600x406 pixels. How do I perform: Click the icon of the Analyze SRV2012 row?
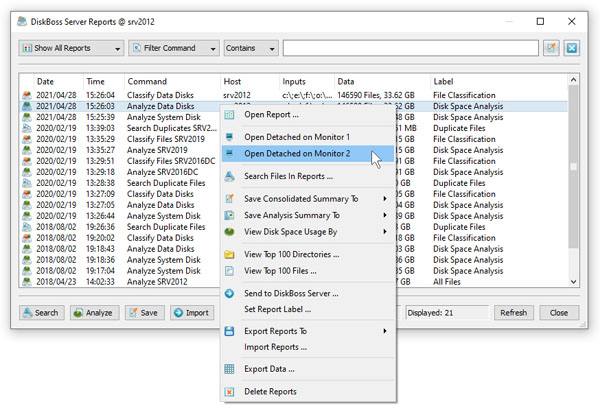coord(27,282)
